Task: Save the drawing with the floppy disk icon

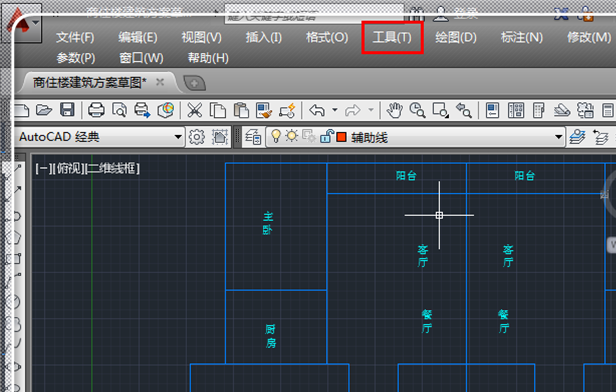Action: 67,110
